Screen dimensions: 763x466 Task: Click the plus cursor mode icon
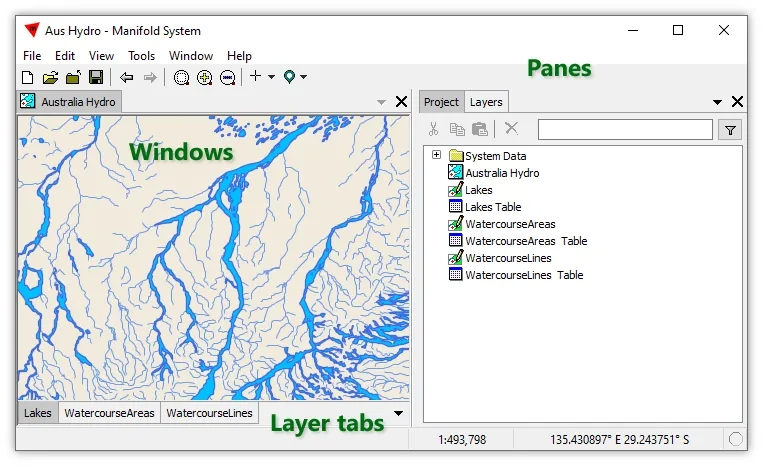click(255, 76)
